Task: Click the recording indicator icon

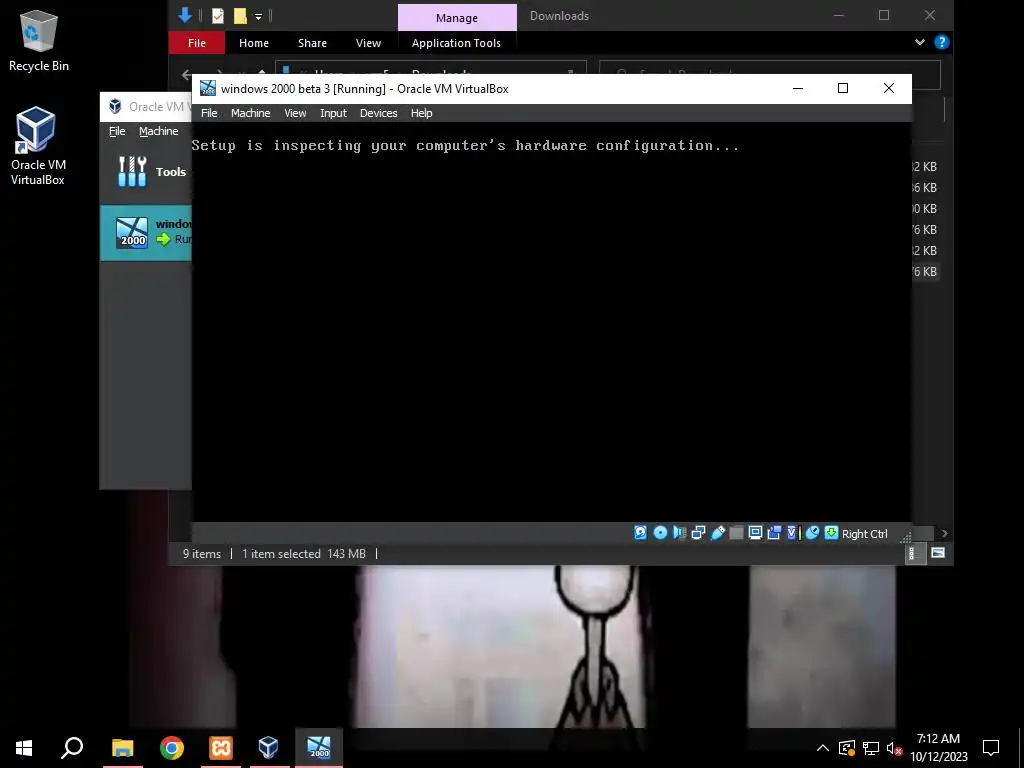Action: point(775,533)
